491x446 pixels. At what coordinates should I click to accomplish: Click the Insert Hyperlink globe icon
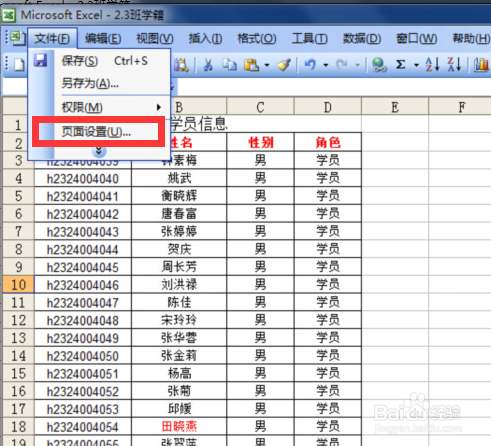pyautogui.click(x=379, y=64)
